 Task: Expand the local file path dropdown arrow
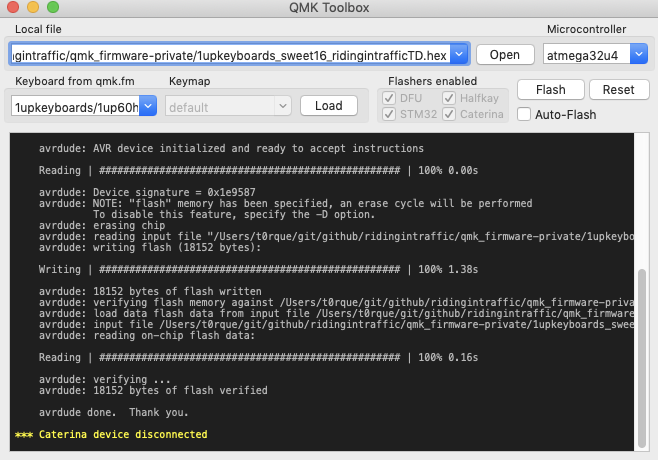(x=459, y=54)
